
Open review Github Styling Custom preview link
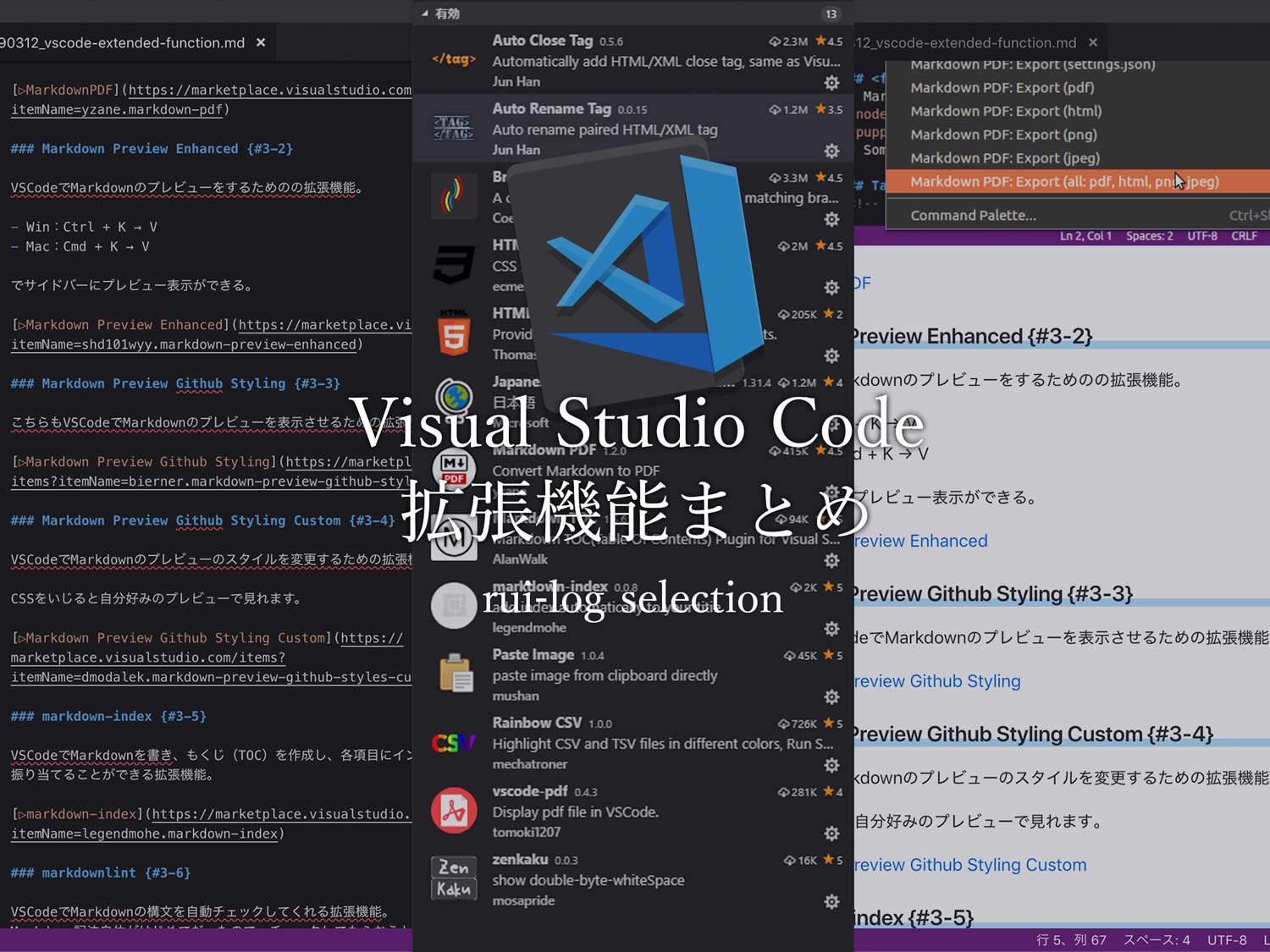pos(970,865)
